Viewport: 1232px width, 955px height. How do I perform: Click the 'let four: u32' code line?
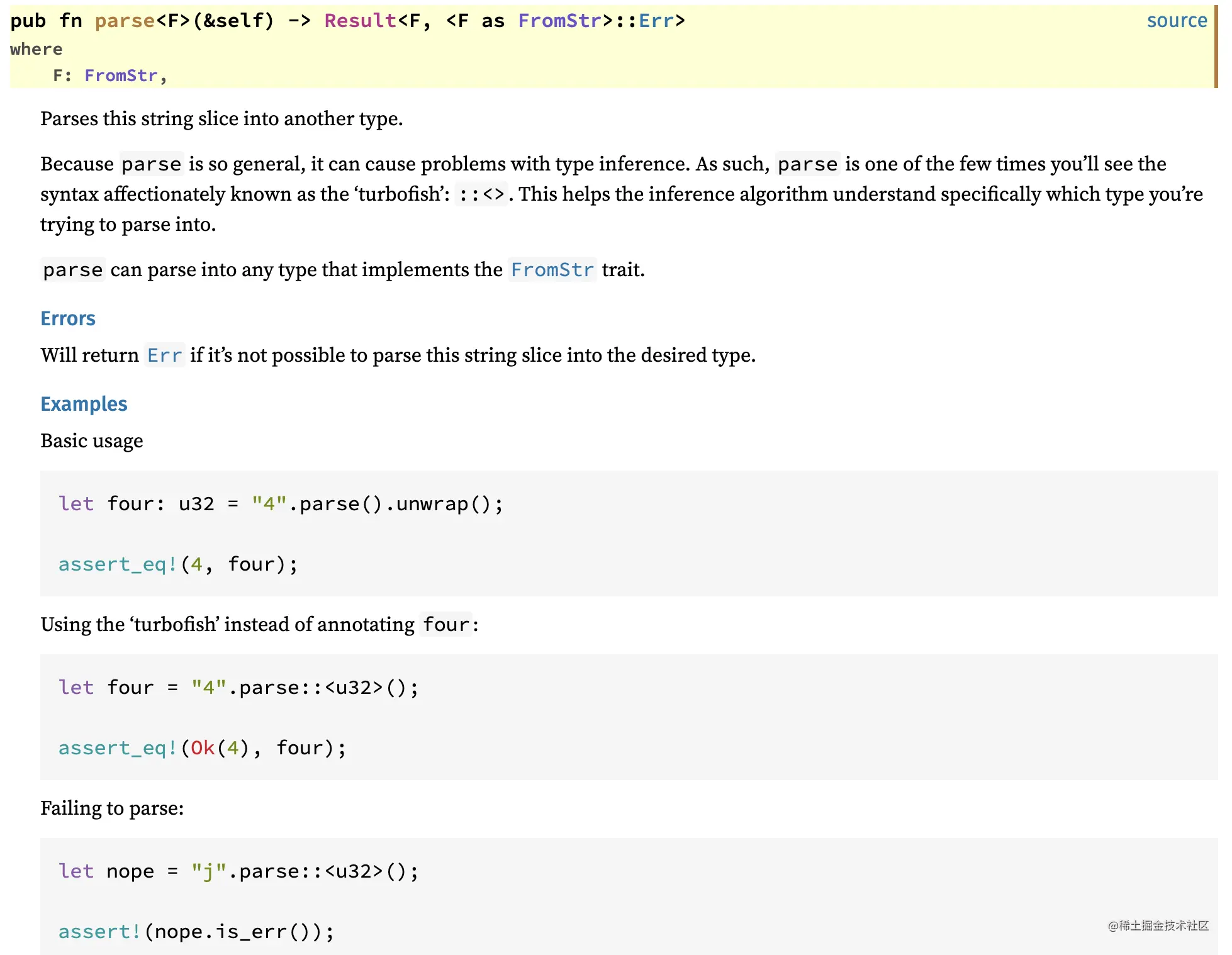point(280,504)
